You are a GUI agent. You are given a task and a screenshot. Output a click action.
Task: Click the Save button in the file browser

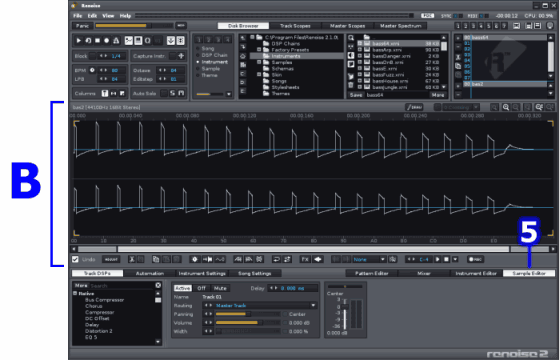point(356,95)
